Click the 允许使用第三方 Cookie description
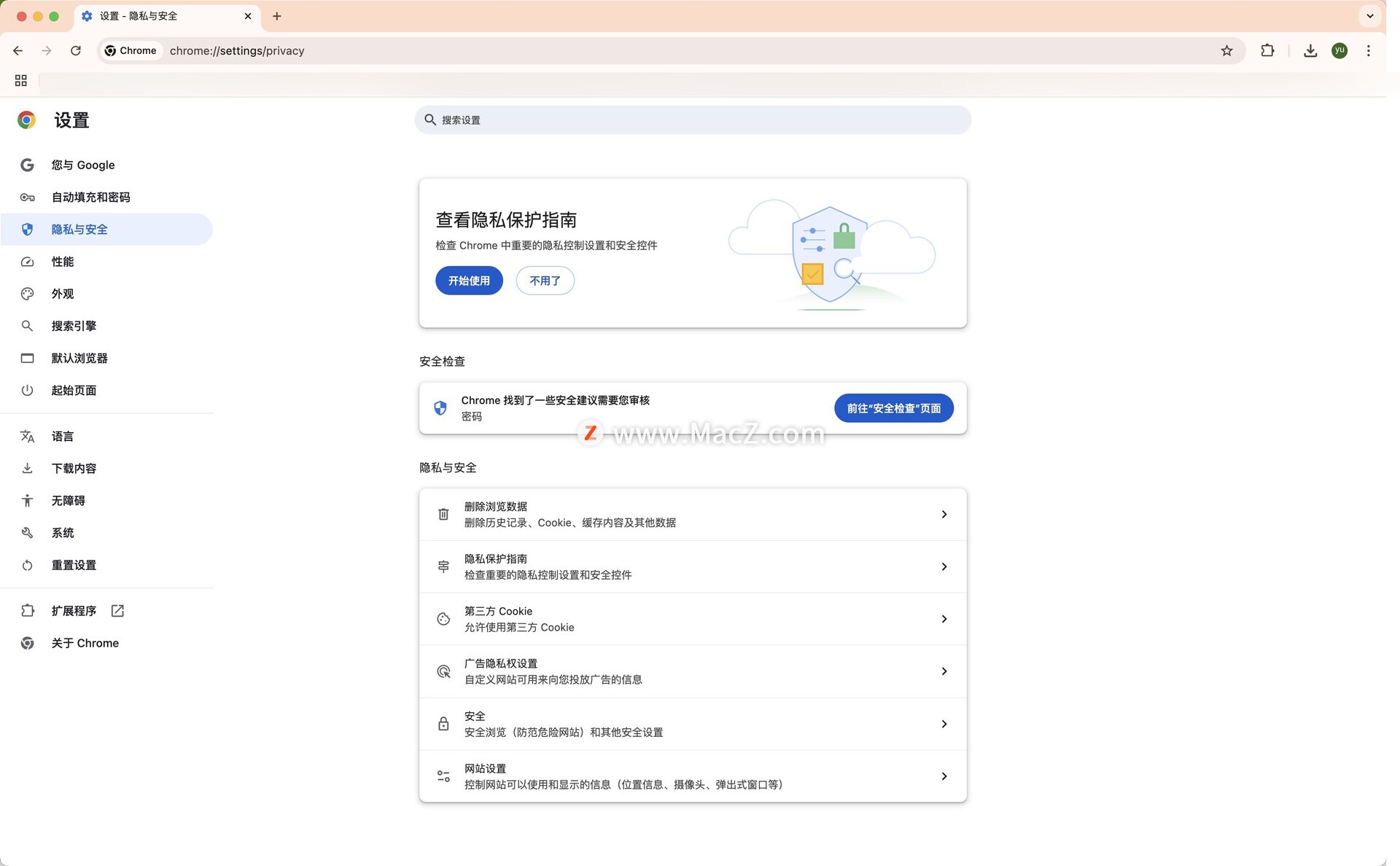 point(519,628)
